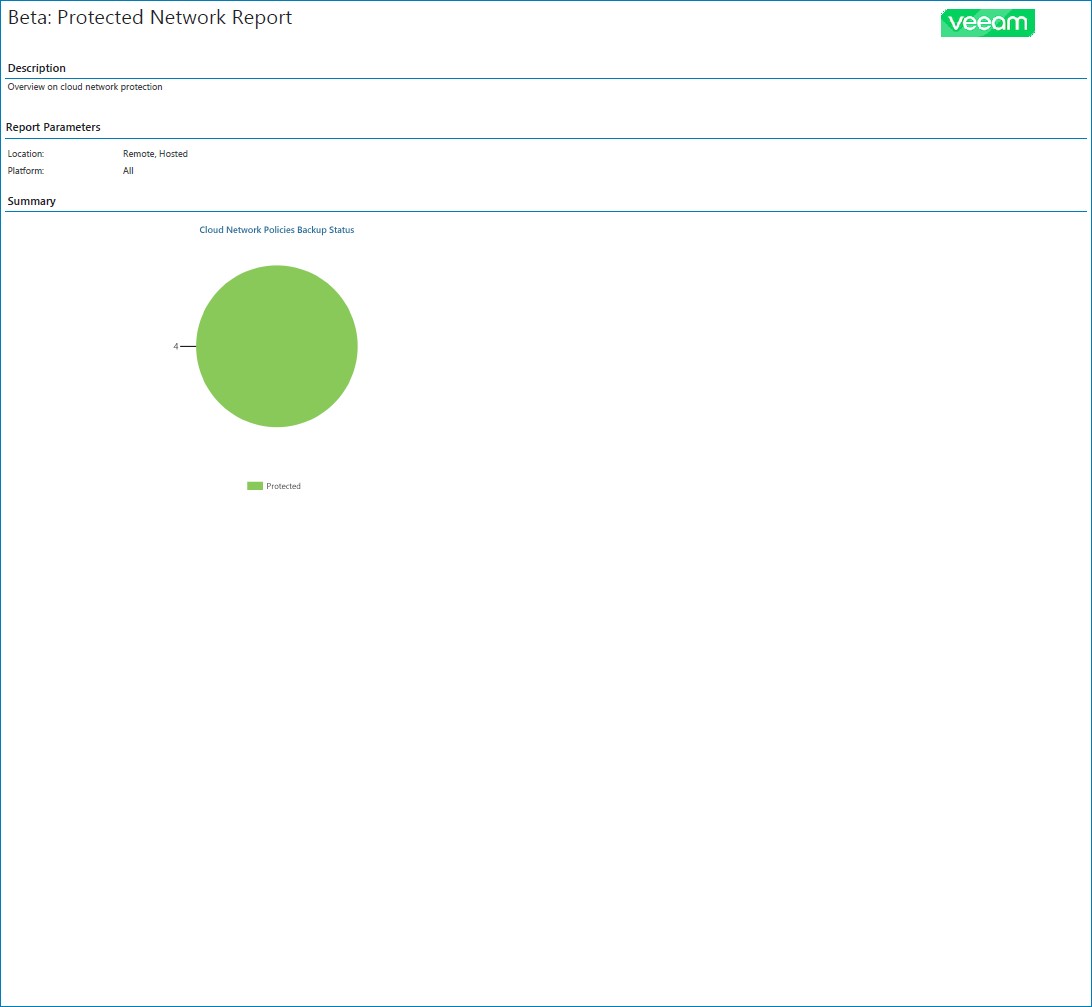The image size is (1092, 1007).
Task: Click the Location parameter label
Action: 26,154
